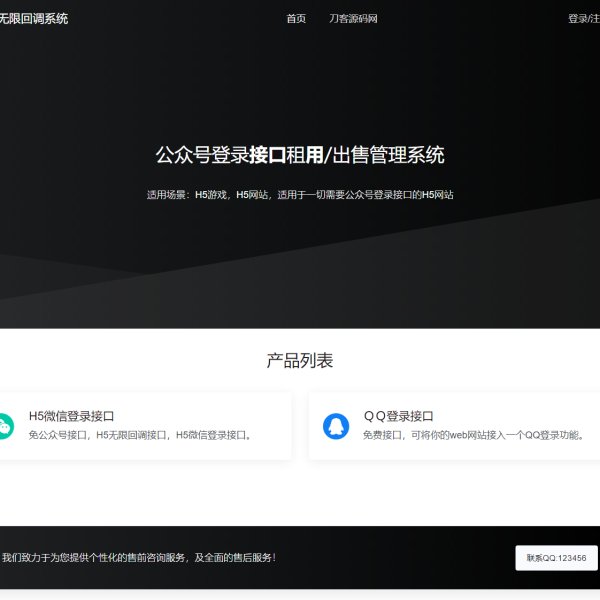Click the green WeChat icon
The image size is (600, 600).
7,426
